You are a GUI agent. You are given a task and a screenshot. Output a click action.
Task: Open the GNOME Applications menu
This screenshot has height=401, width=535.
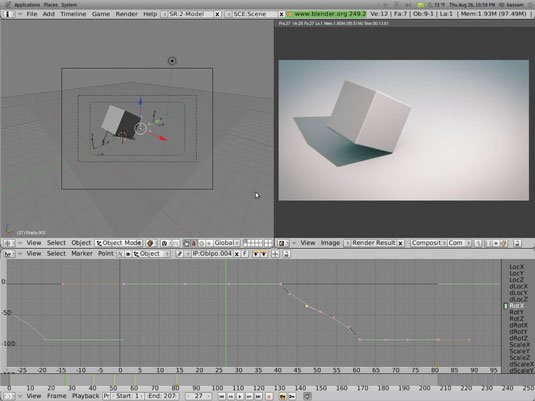click(x=27, y=5)
